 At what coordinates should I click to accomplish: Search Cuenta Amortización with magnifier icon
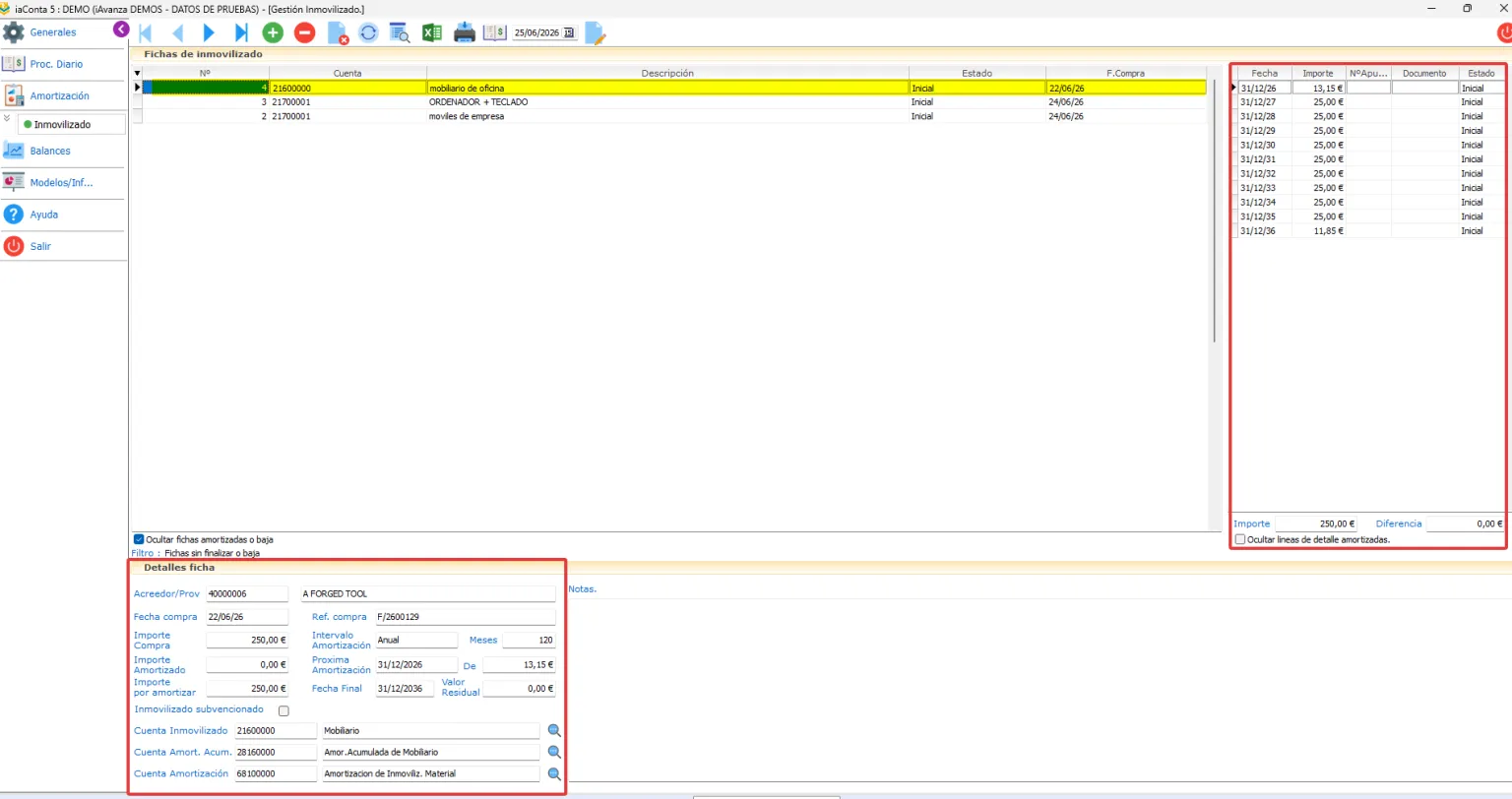click(554, 774)
